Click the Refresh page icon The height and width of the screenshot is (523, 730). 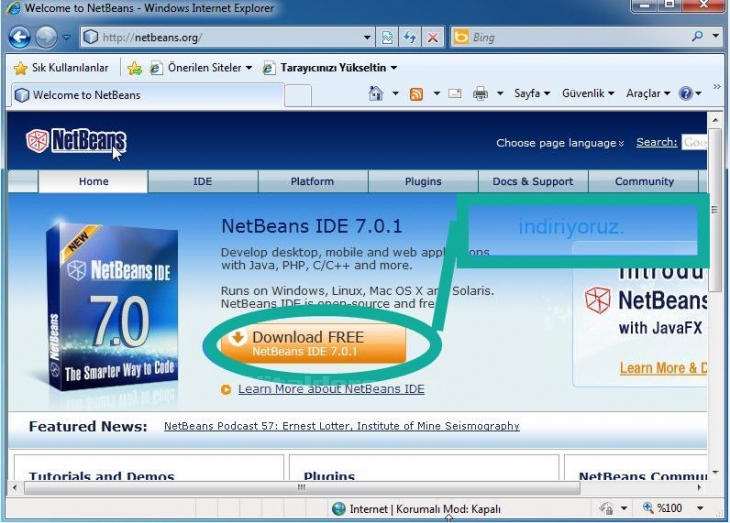(x=409, y=38)
